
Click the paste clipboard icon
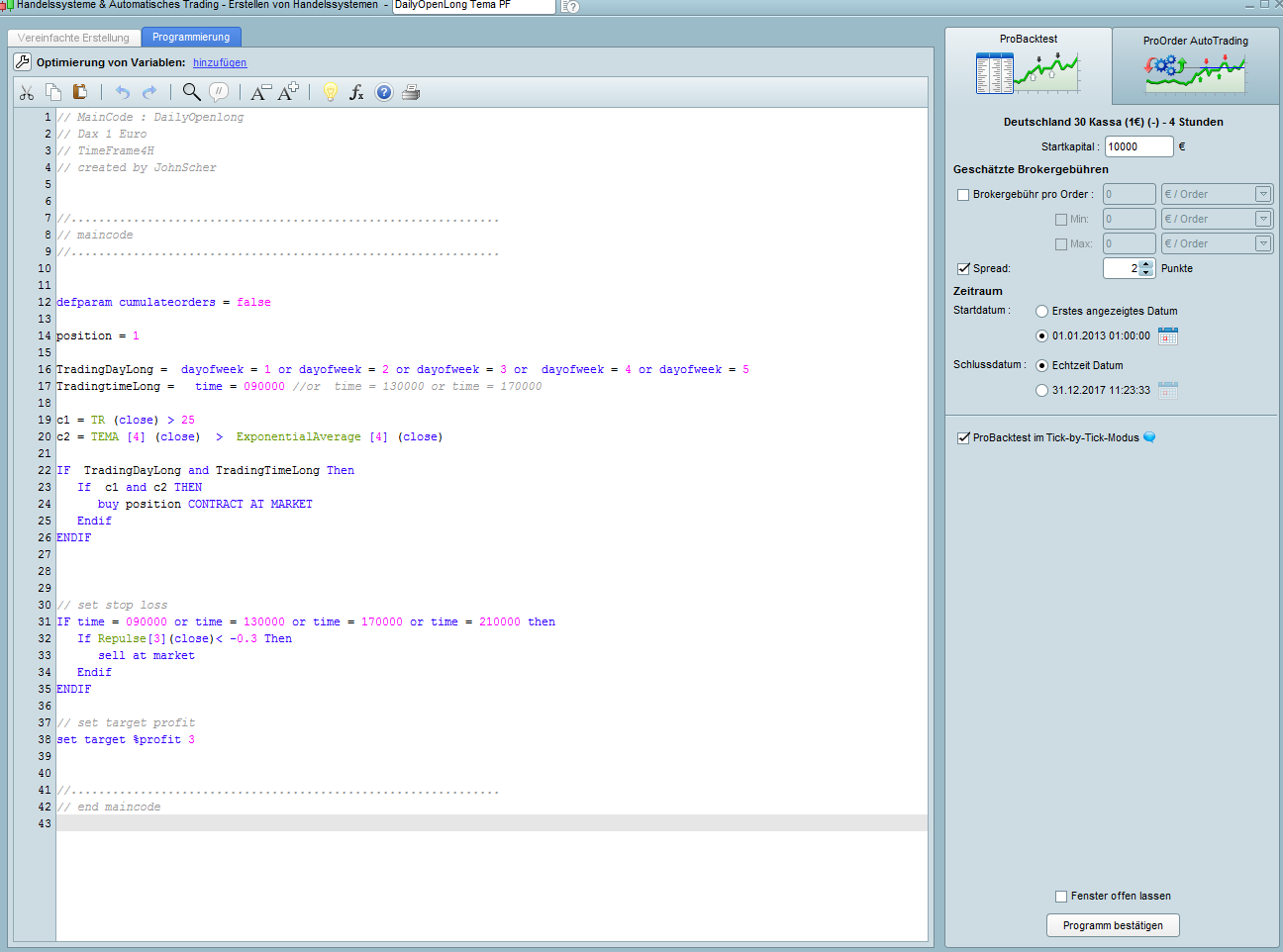point(80,92)
